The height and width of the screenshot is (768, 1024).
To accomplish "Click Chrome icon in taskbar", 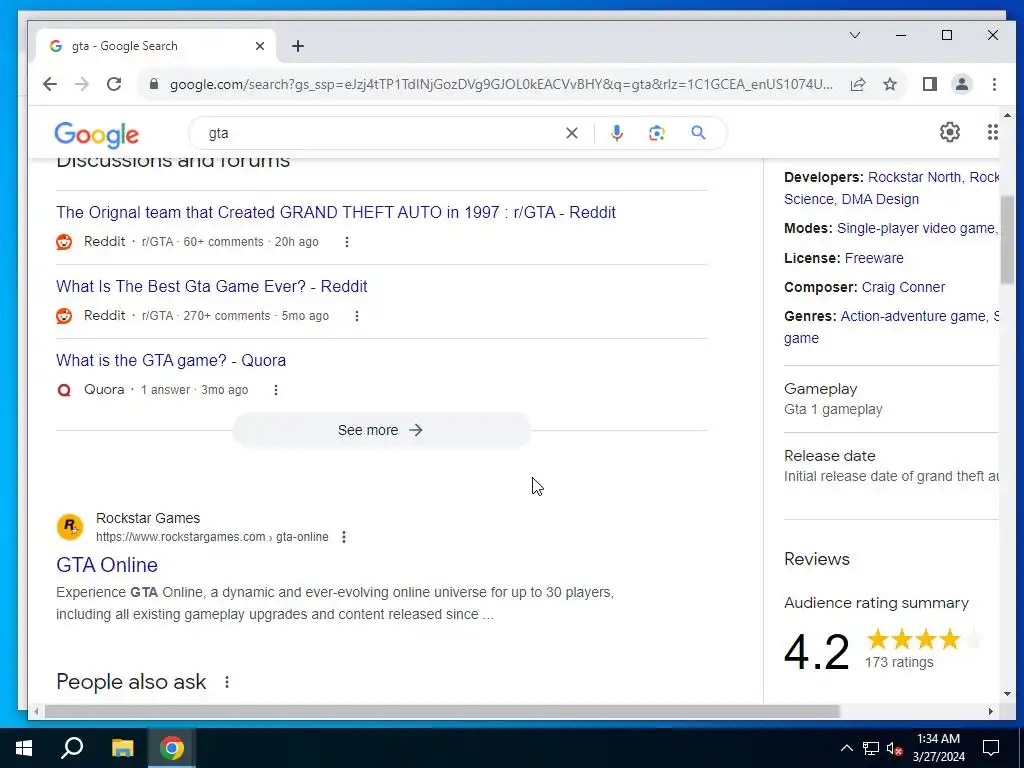I will pos(172,748).
